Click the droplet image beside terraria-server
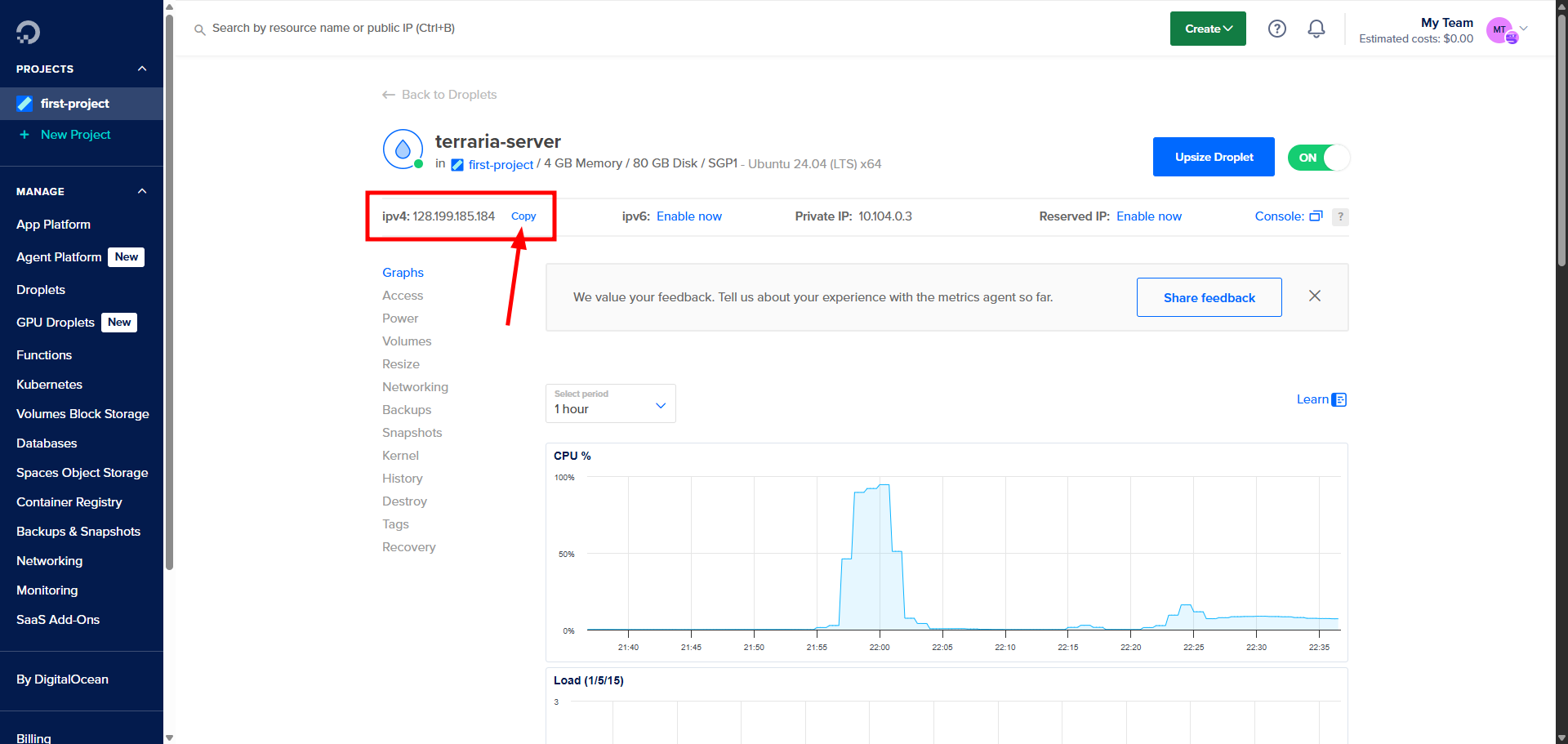 click(403, 149)
